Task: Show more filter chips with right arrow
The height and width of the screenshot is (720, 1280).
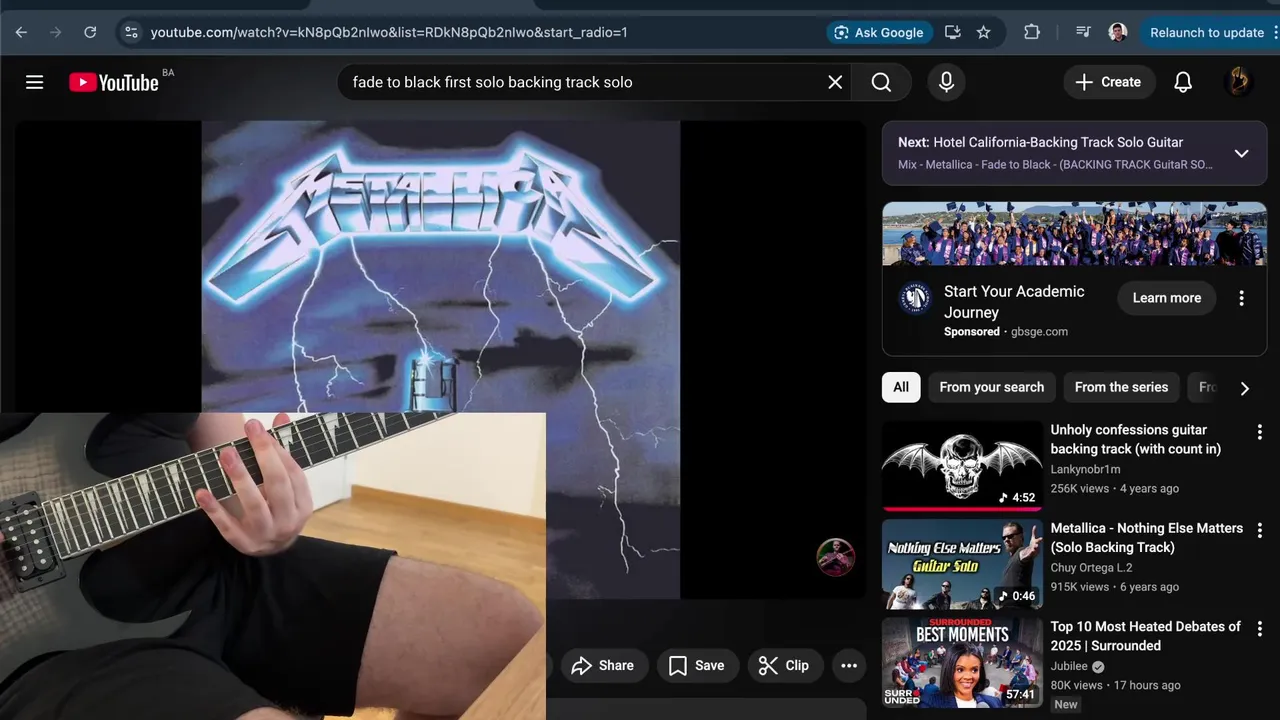Action: 1244,388
